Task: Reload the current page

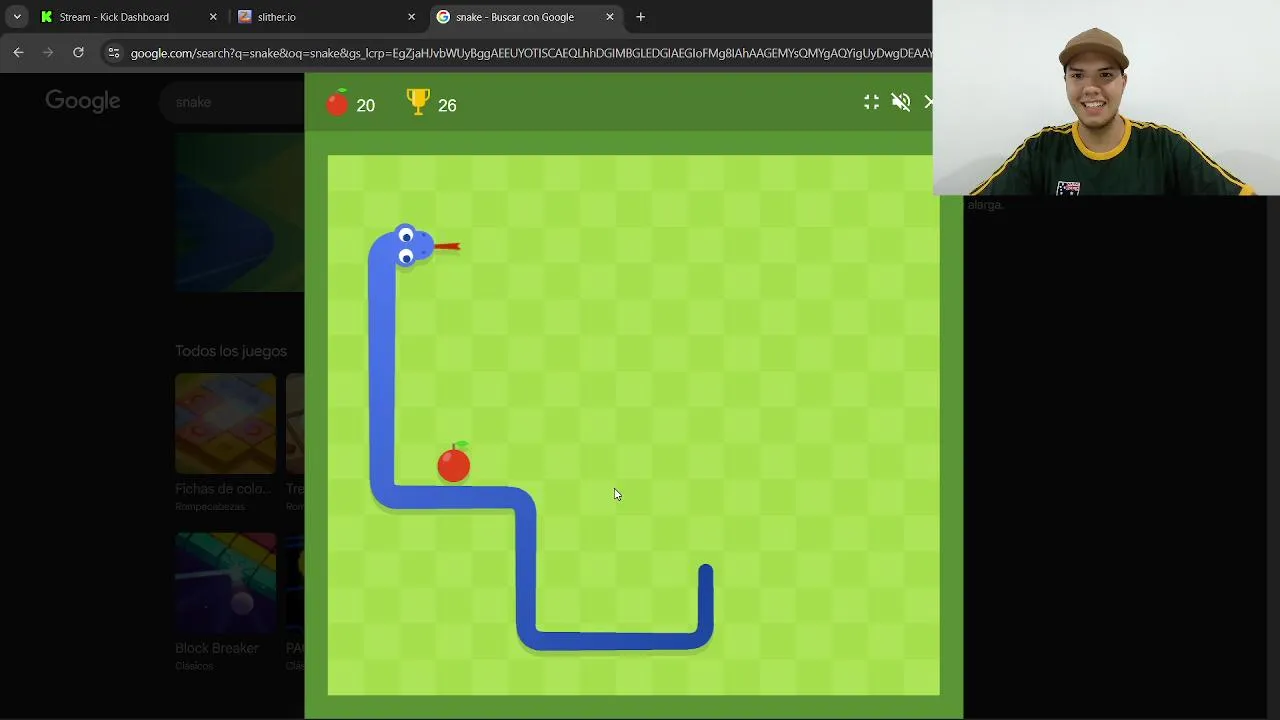Action: click(78, 53)
